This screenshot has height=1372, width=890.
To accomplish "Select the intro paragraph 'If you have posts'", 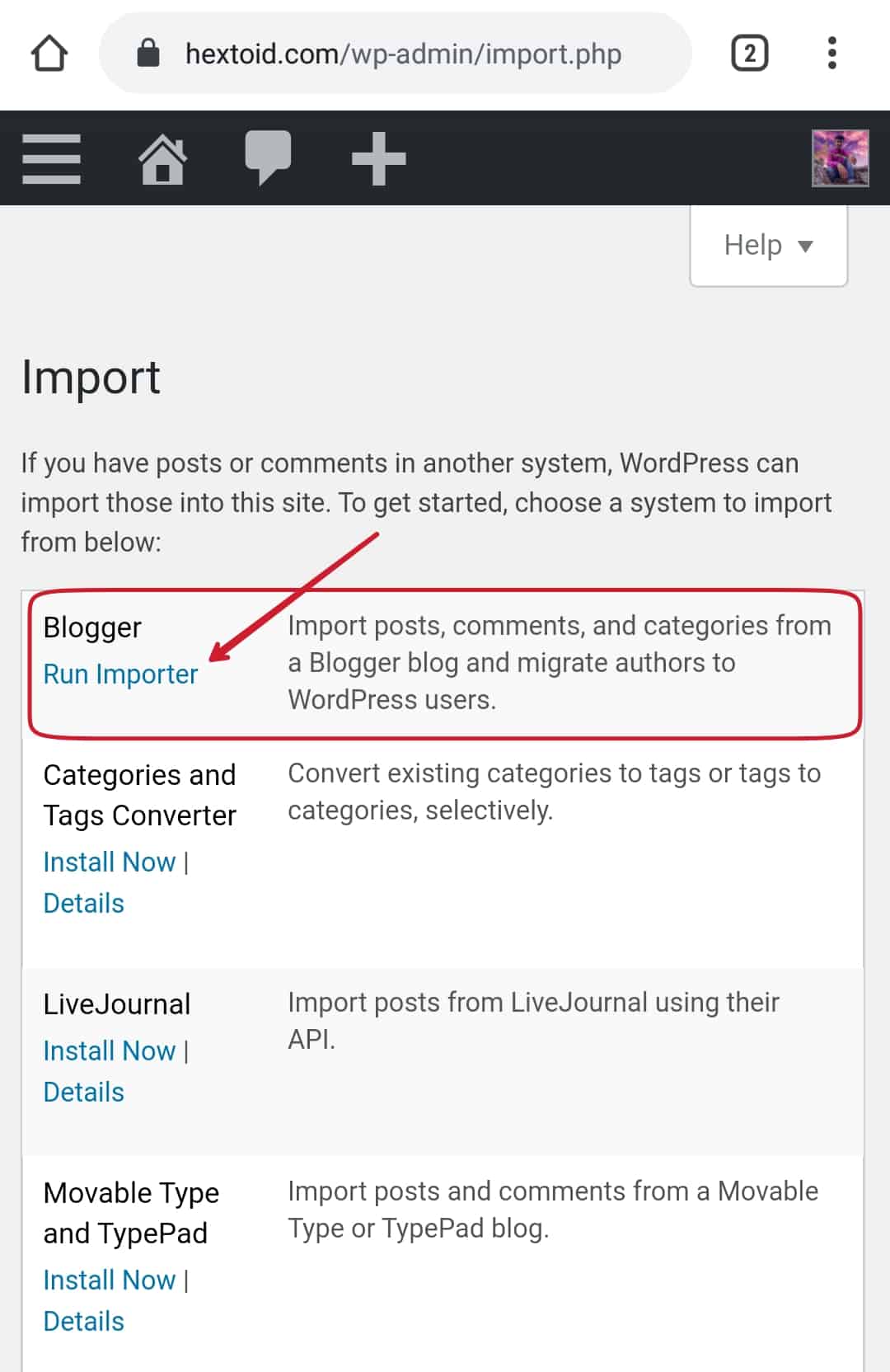I will pos(427,503).
